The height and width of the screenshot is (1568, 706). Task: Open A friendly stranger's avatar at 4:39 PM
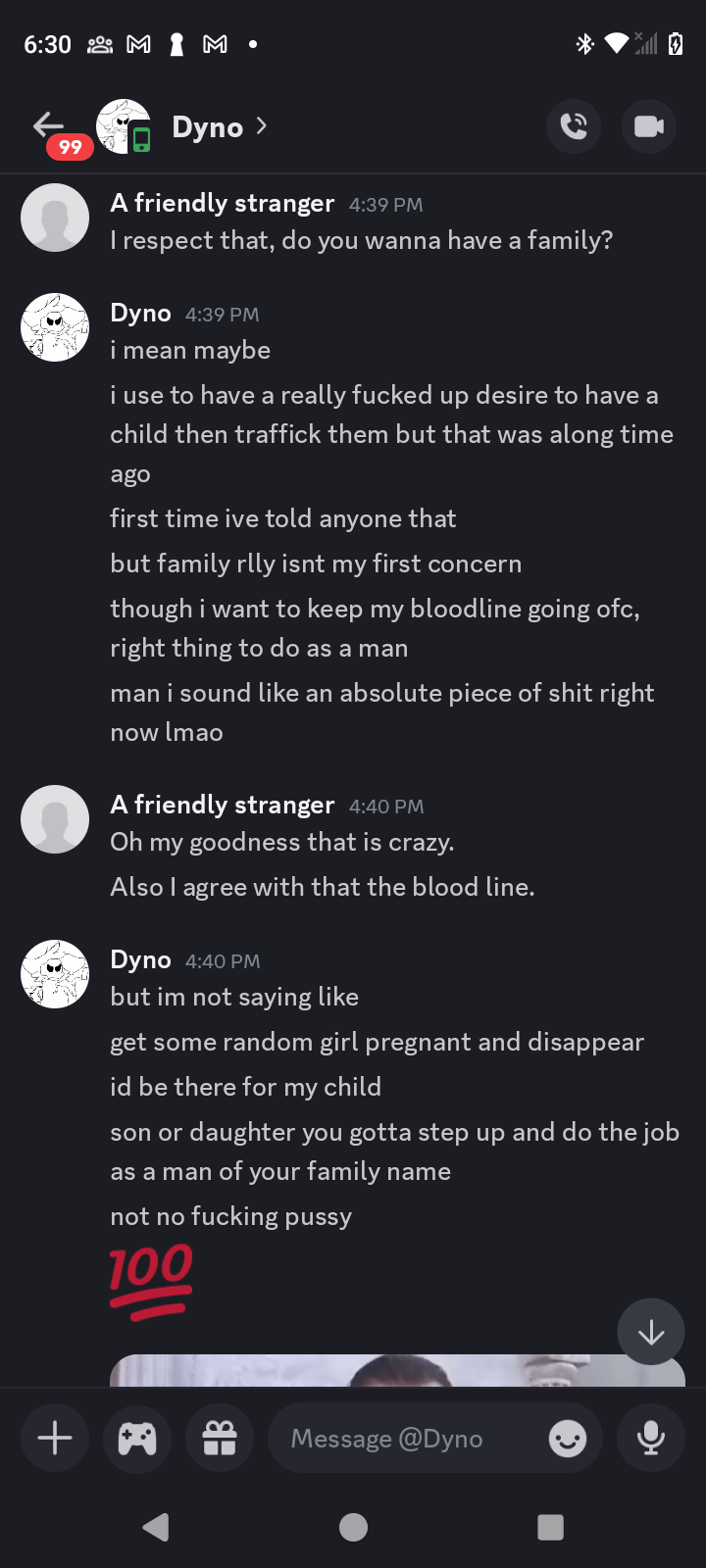[x=55, y=218]
